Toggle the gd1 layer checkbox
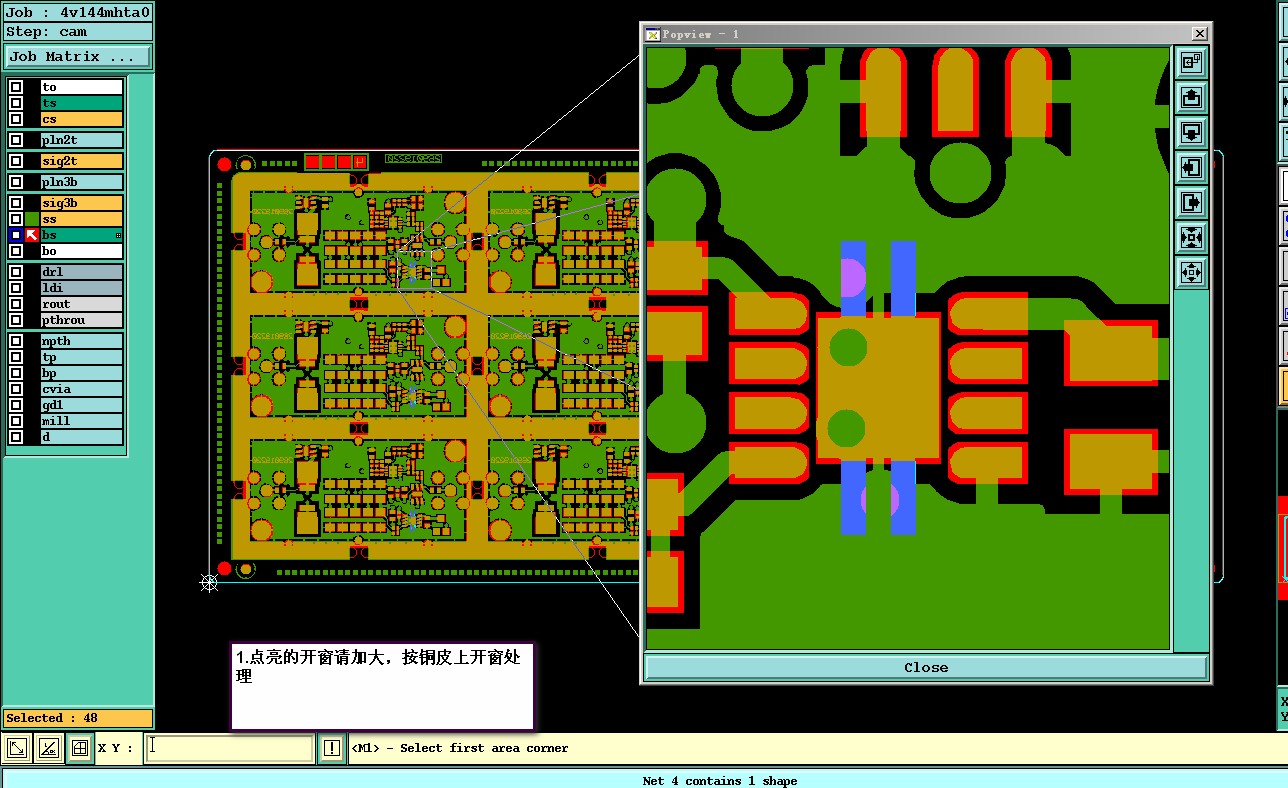The width and height of the screenshot is (1288, 788). (16, 405)
